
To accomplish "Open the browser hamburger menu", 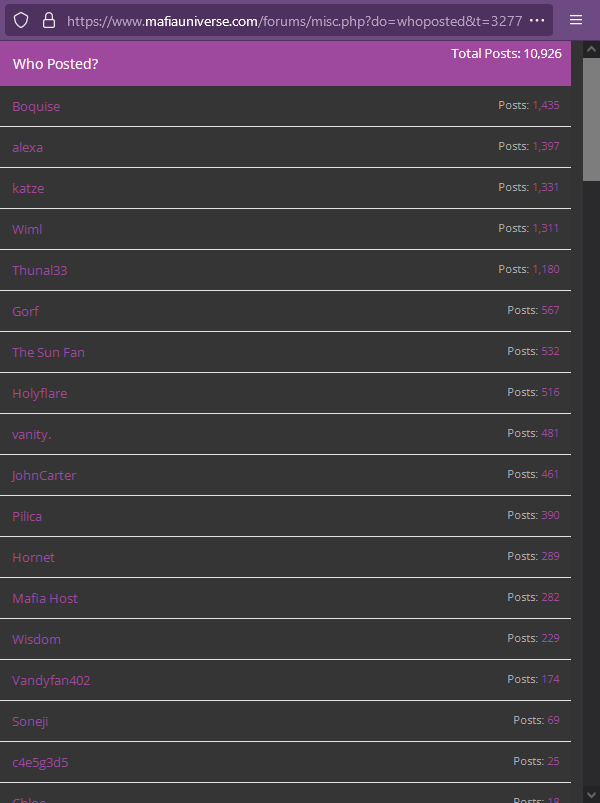I will [x=576, y=20].
